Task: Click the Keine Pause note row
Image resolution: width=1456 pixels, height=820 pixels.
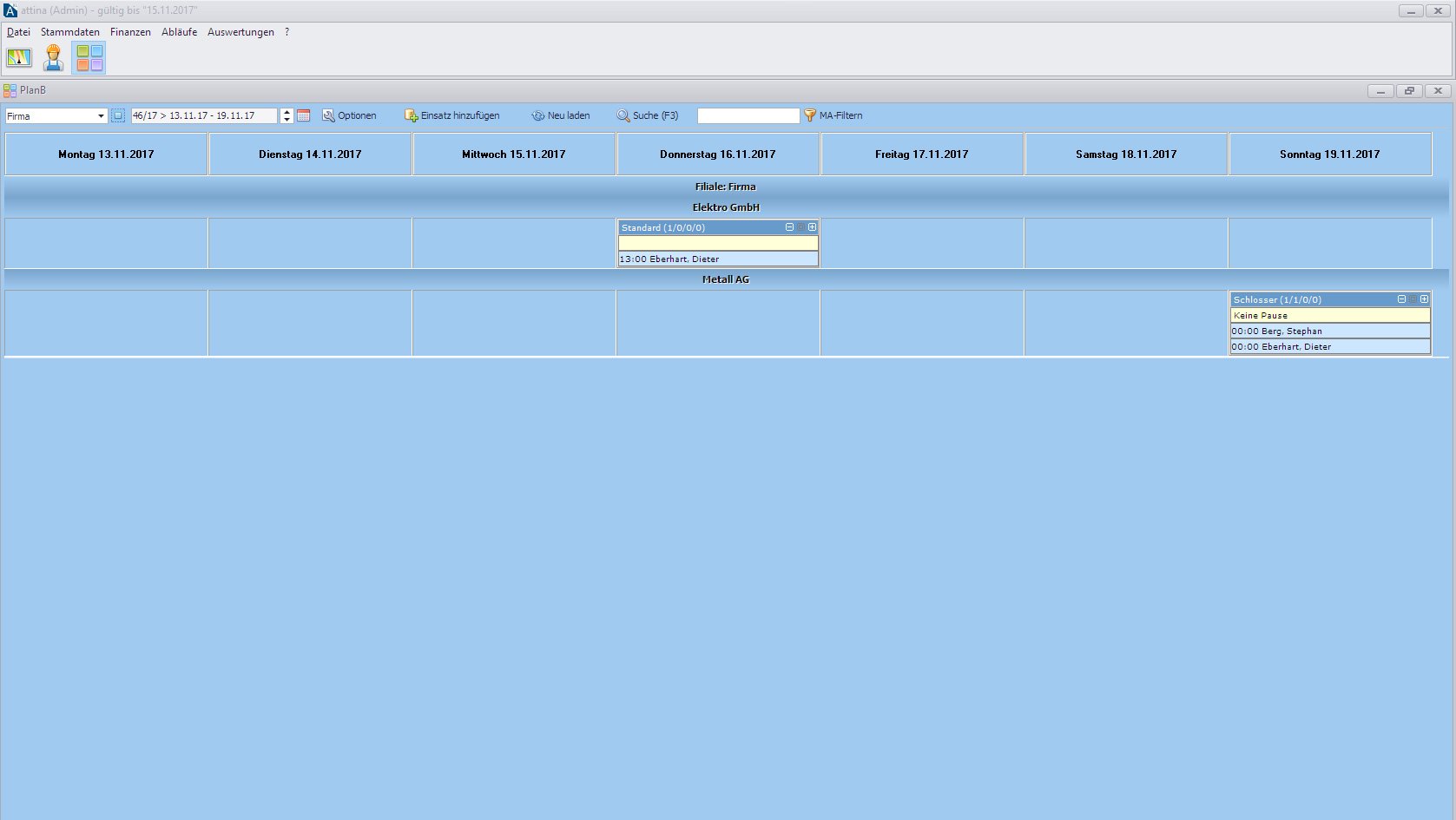Action: [1330, 315]
